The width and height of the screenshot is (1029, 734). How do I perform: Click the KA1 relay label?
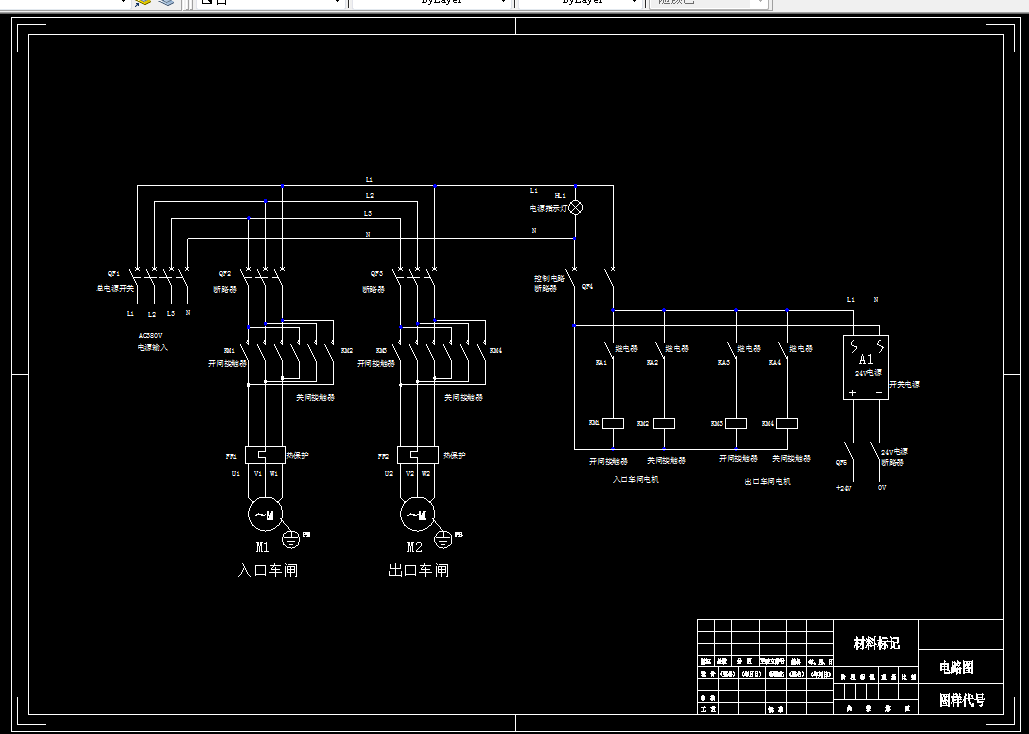pos(601,362)
